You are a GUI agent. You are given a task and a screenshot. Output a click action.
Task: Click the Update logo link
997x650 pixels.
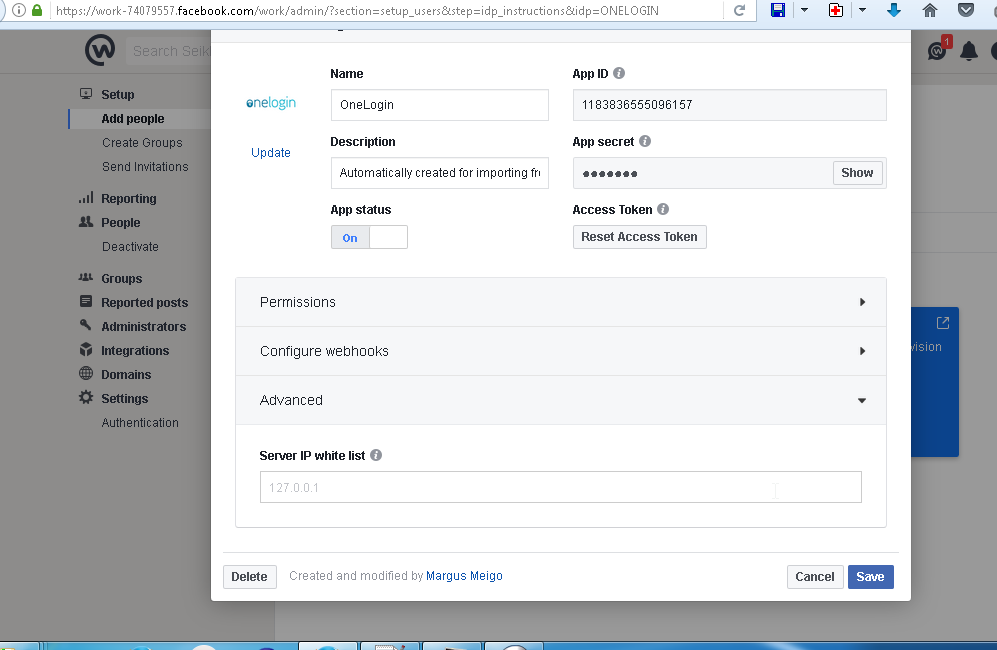tap(271, 153)
